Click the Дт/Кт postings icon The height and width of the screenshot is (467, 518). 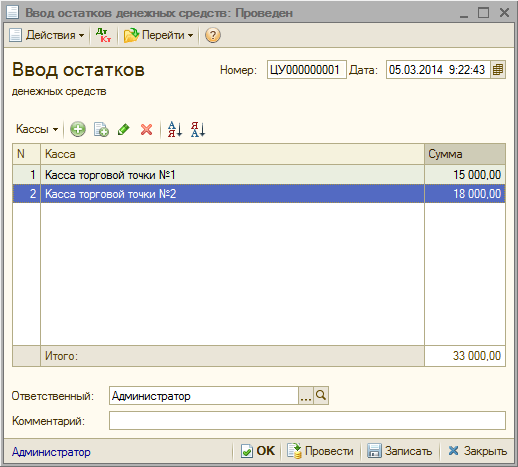coord(104,35)
